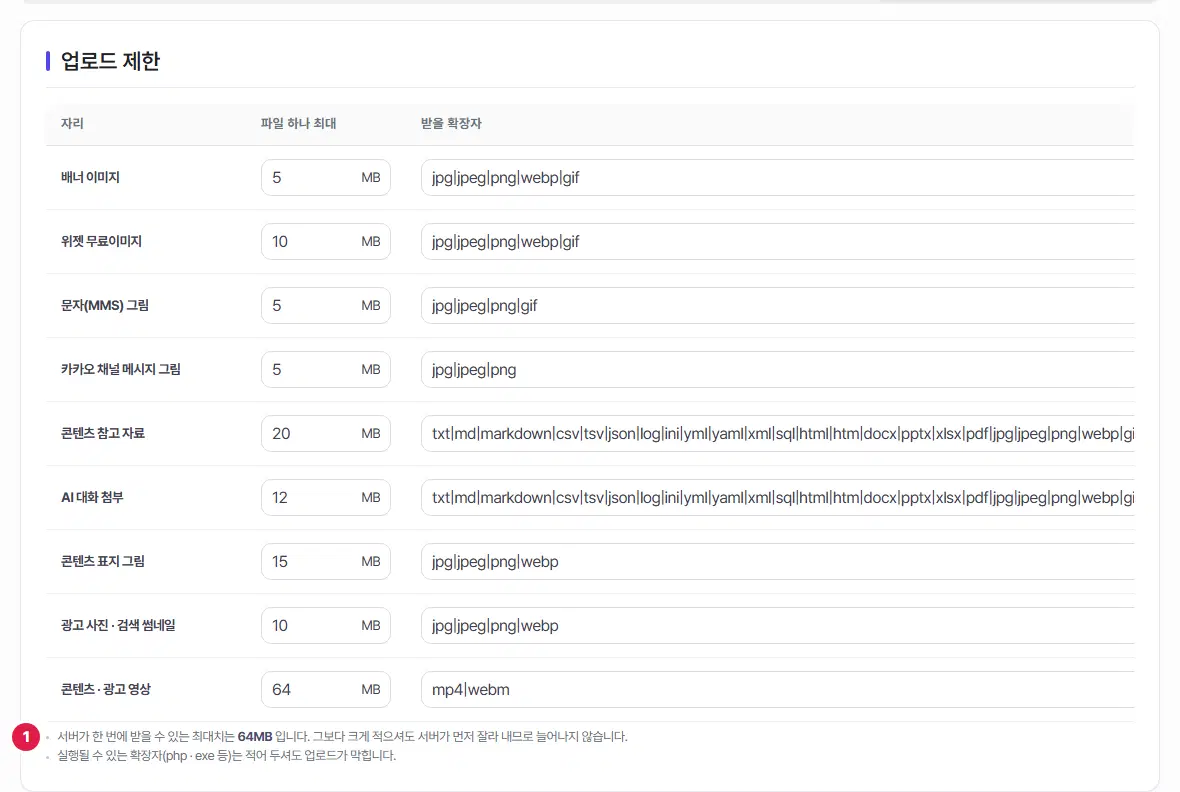This screenshot has width=1180, height=792.
Task: Click the 콘텐츠 표지 그림 row label
Action: tap(102, 562)
